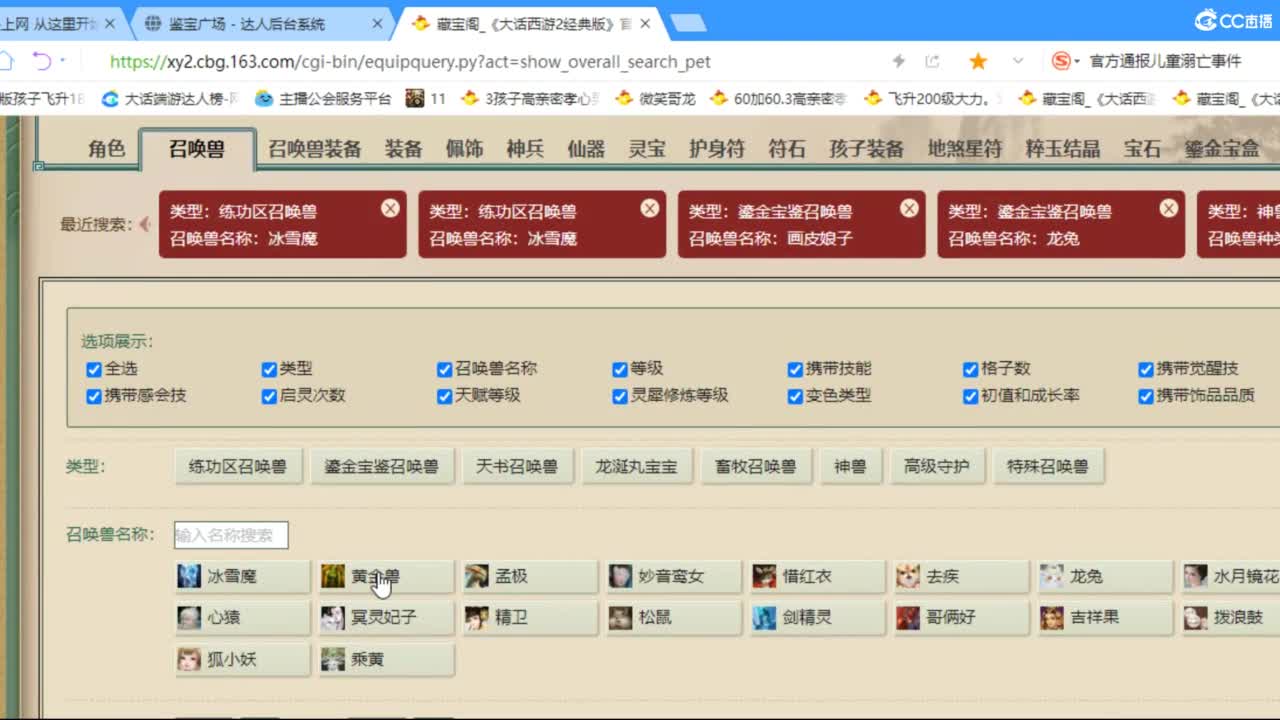The width and height of the screenshot is (1280, 720).
Task: Choose type 鎏金宝鉴召唤兽
Action: pyautogui.click(x=381, y=466)
